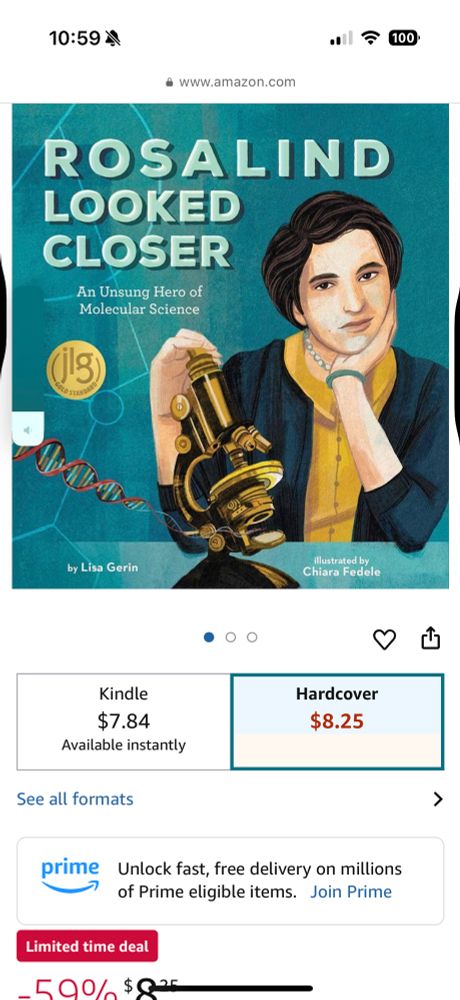Expand formats with the right chevron arrow

point(438,799)
